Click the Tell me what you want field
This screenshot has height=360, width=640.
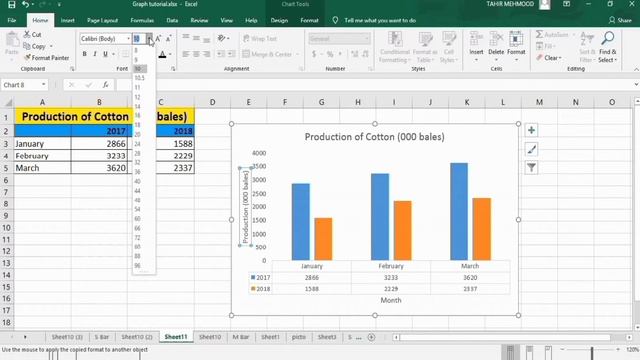[x=380, y=20]
